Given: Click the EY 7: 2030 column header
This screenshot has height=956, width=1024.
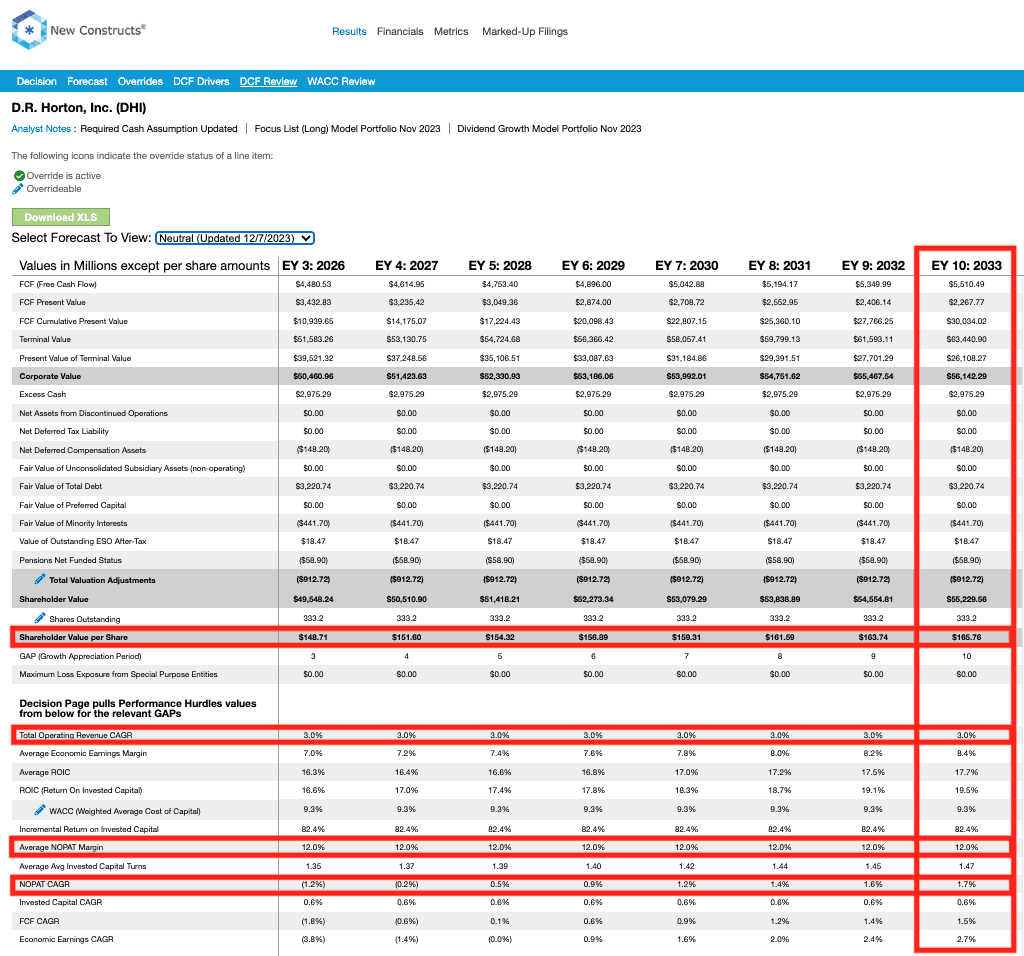Looking at the screenshot, I should click(686, 266).
